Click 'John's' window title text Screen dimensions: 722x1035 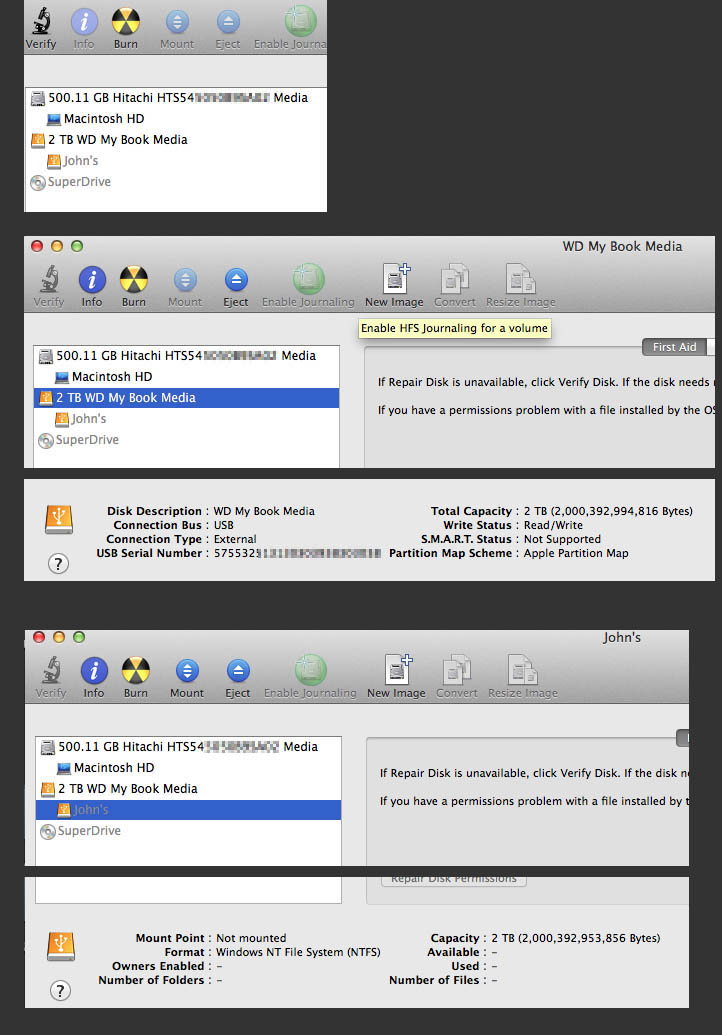pos(622,638)
